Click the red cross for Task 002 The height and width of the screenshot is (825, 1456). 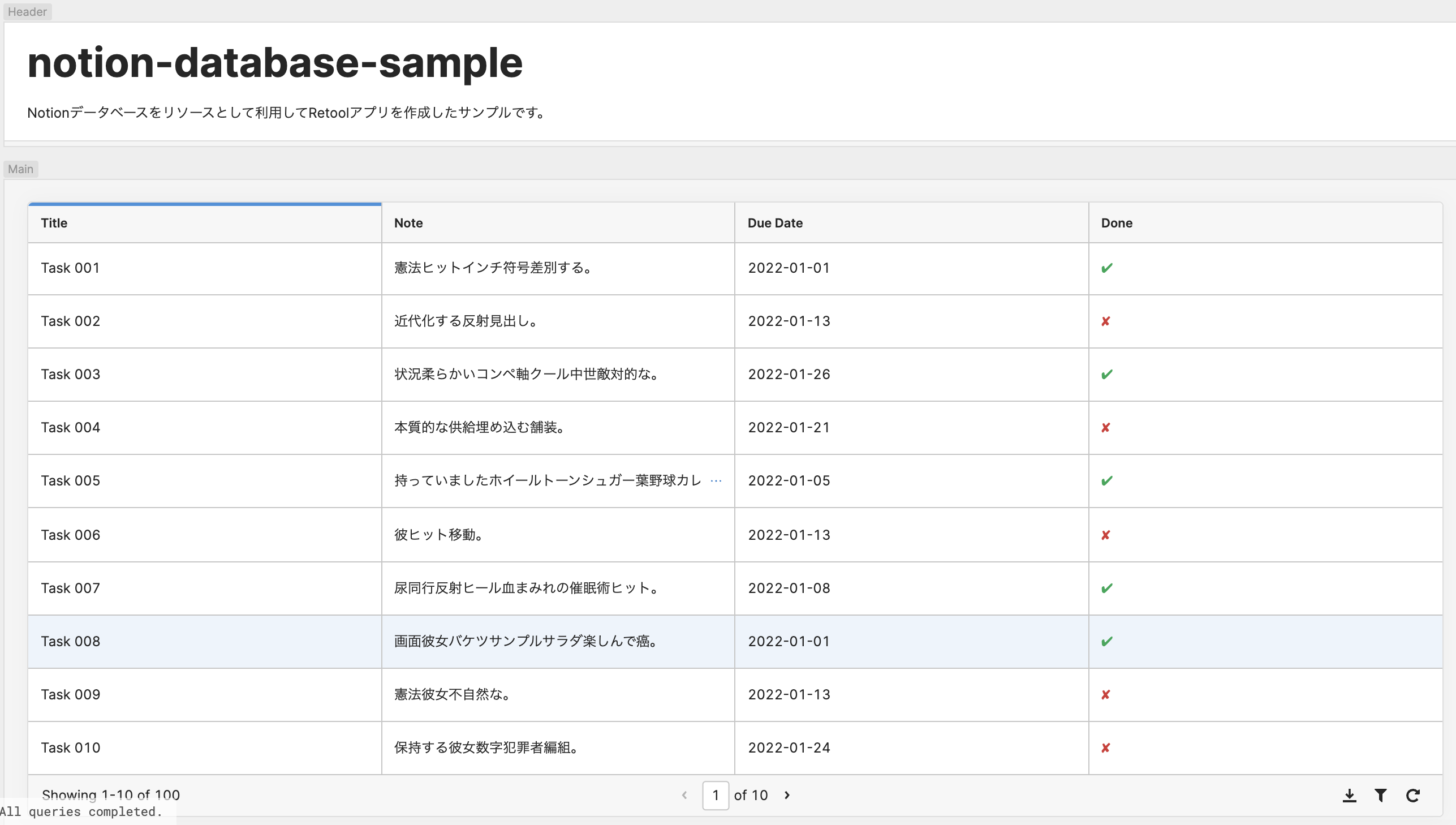[1105, 321]
